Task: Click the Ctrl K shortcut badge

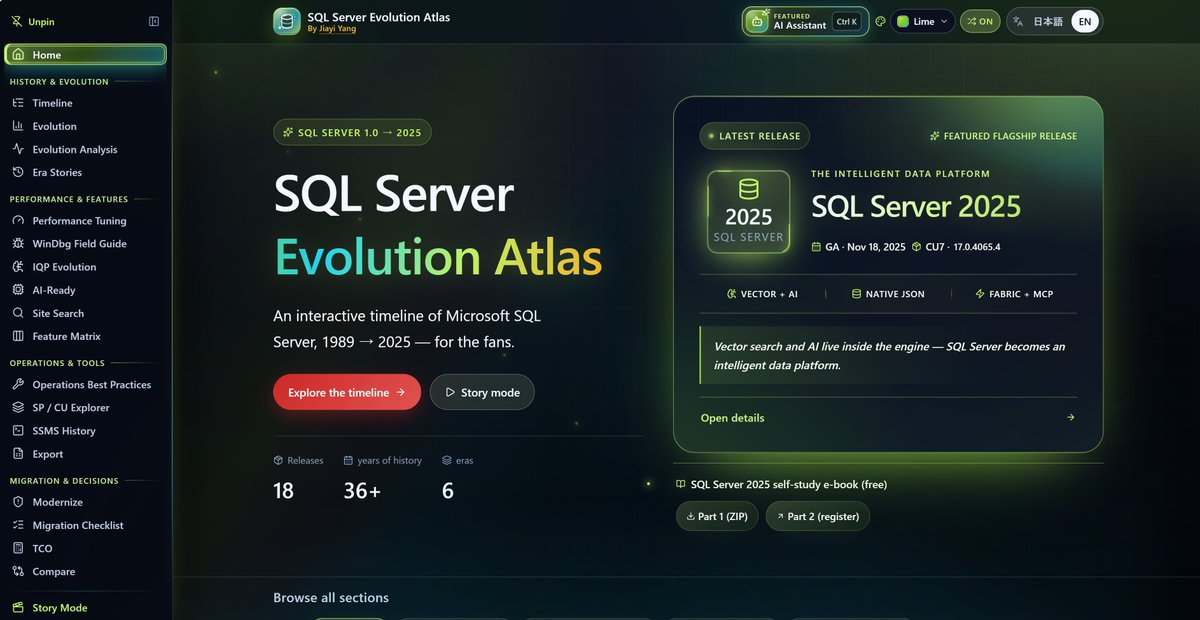Action: click(845, 21)
